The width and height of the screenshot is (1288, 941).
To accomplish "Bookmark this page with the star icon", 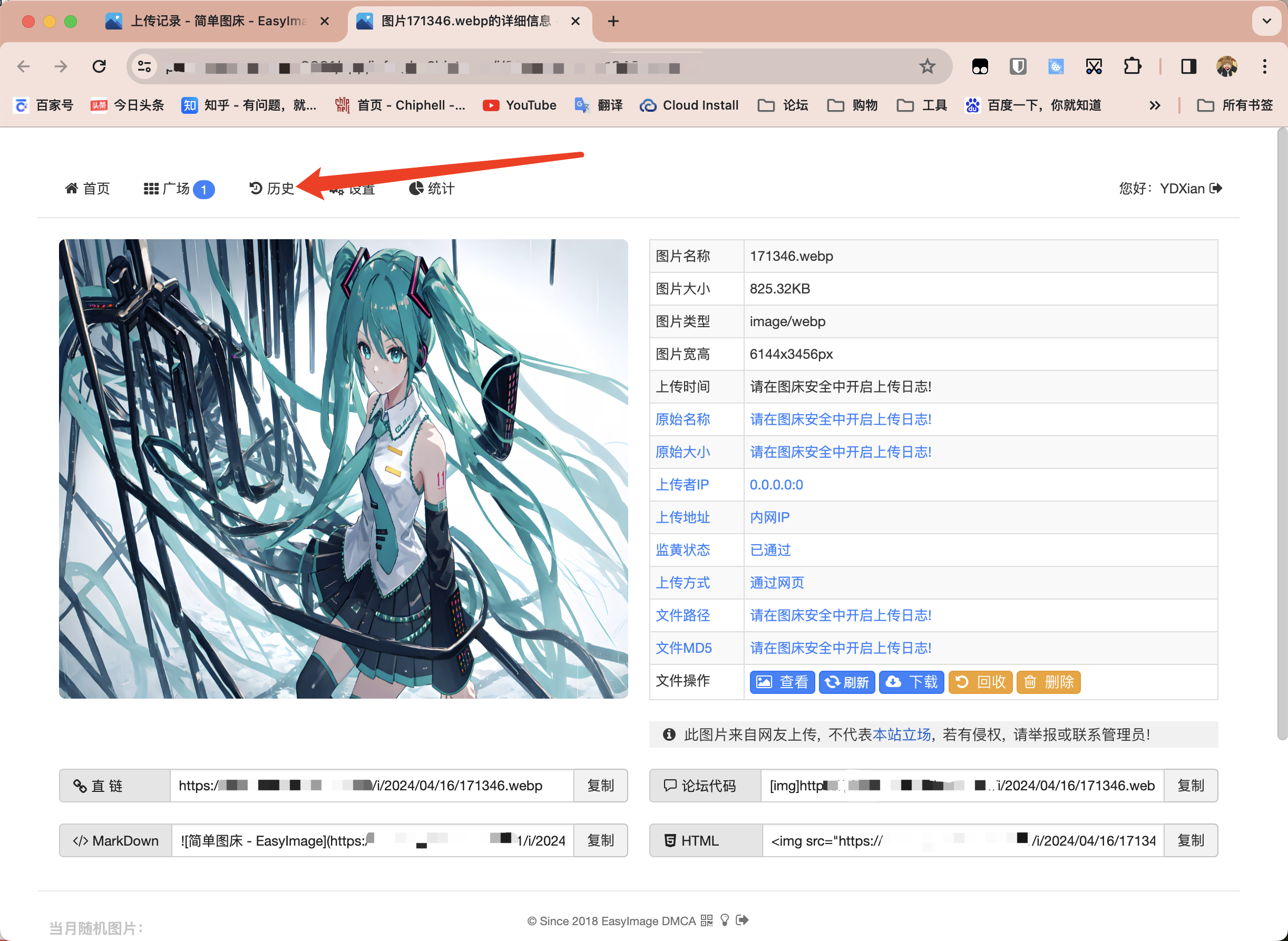I will click(x=928, y=66).
